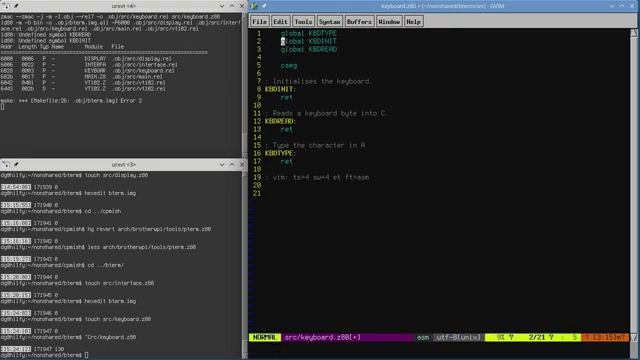
Task: Click the KBDTYPE: label on line 16
Action: coord(280,153)
